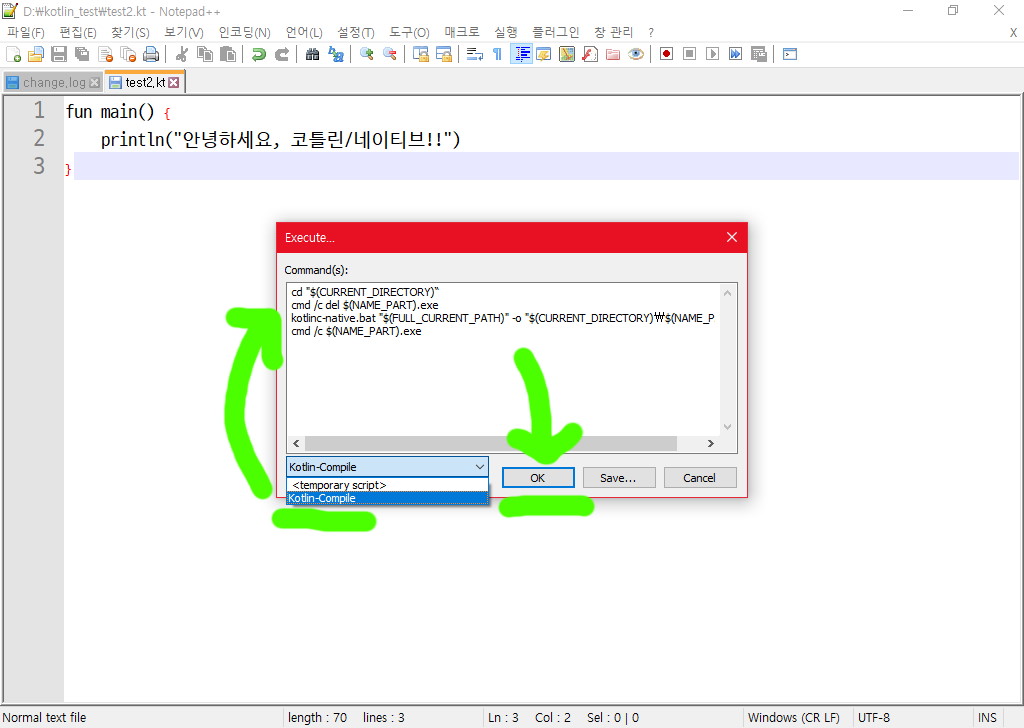
Task: Click the Redo toolbar icon
Action: 282,54
